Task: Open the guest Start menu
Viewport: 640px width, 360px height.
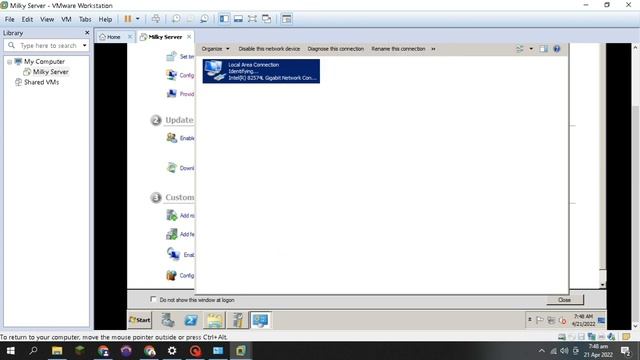Action: [140, 320]
